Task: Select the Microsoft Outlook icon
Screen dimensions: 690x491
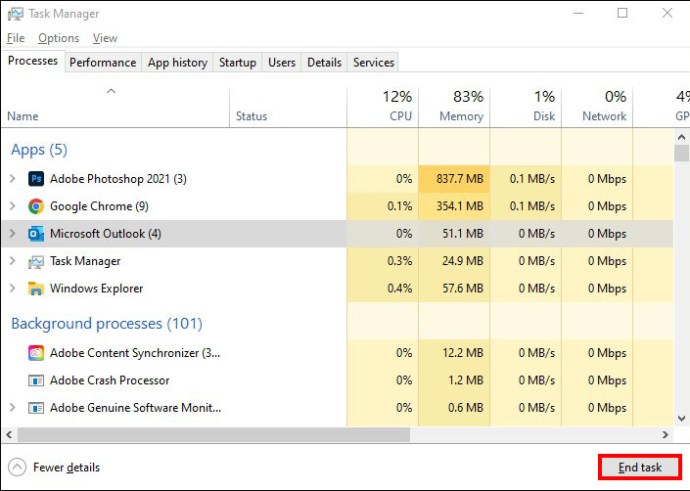Action: click(x=36, y=234)
